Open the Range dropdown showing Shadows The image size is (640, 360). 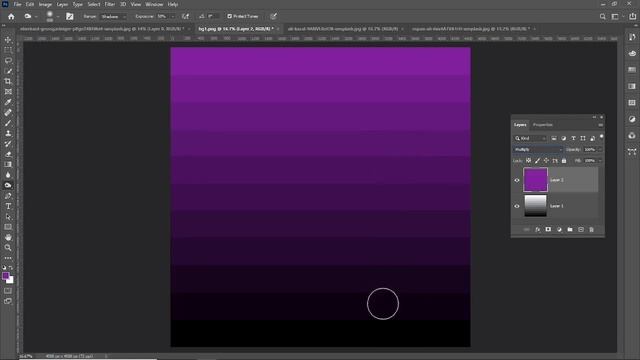[x=113, y=17]
